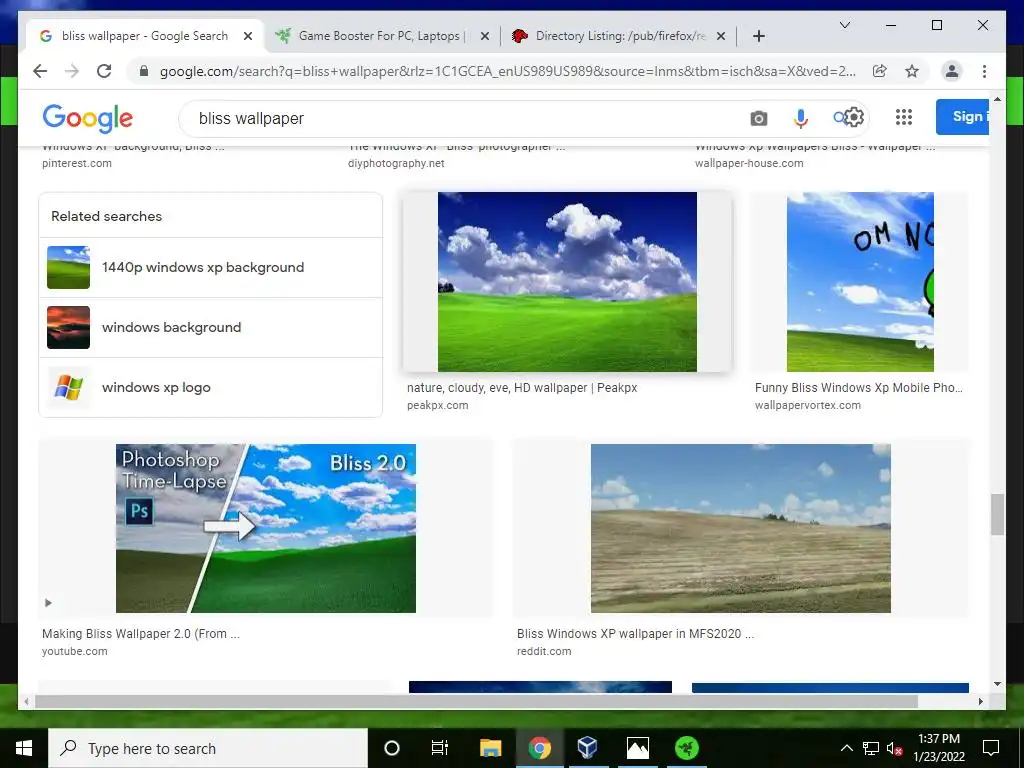View site info via the padlock icon

144,71
